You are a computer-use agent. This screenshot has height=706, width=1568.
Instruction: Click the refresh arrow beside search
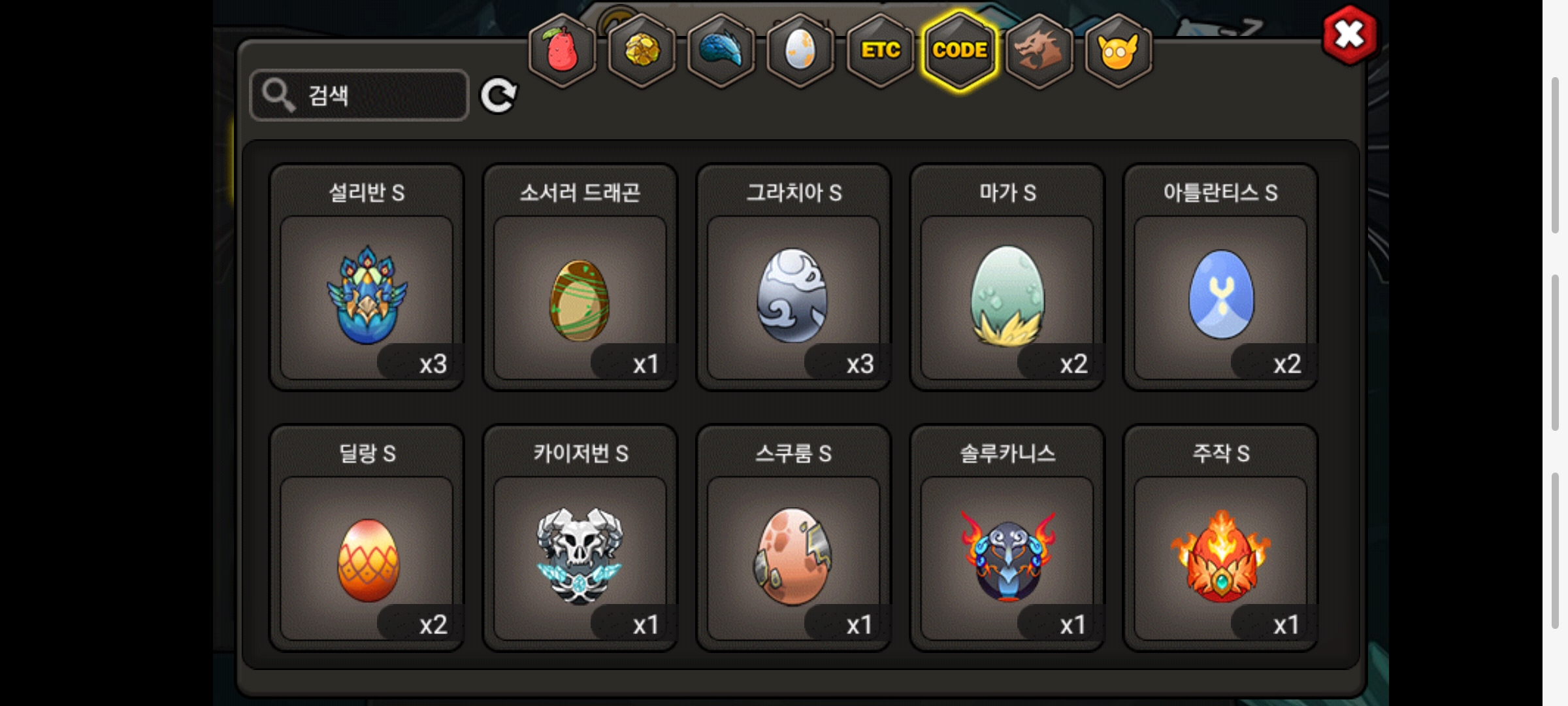[498, 96]
